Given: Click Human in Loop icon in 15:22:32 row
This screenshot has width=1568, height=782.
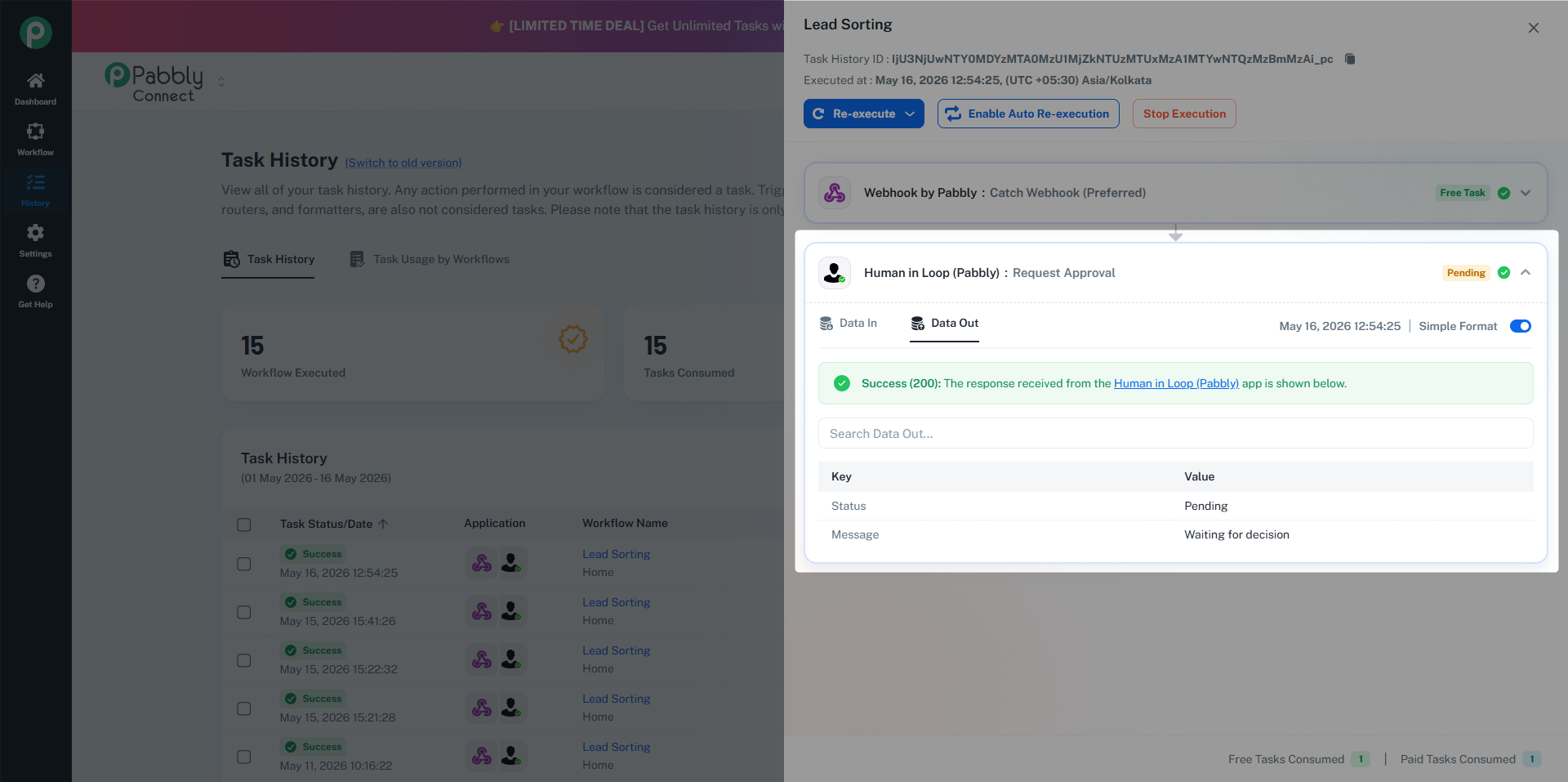Looking at the screenshot, I should (x=511, y=659).
